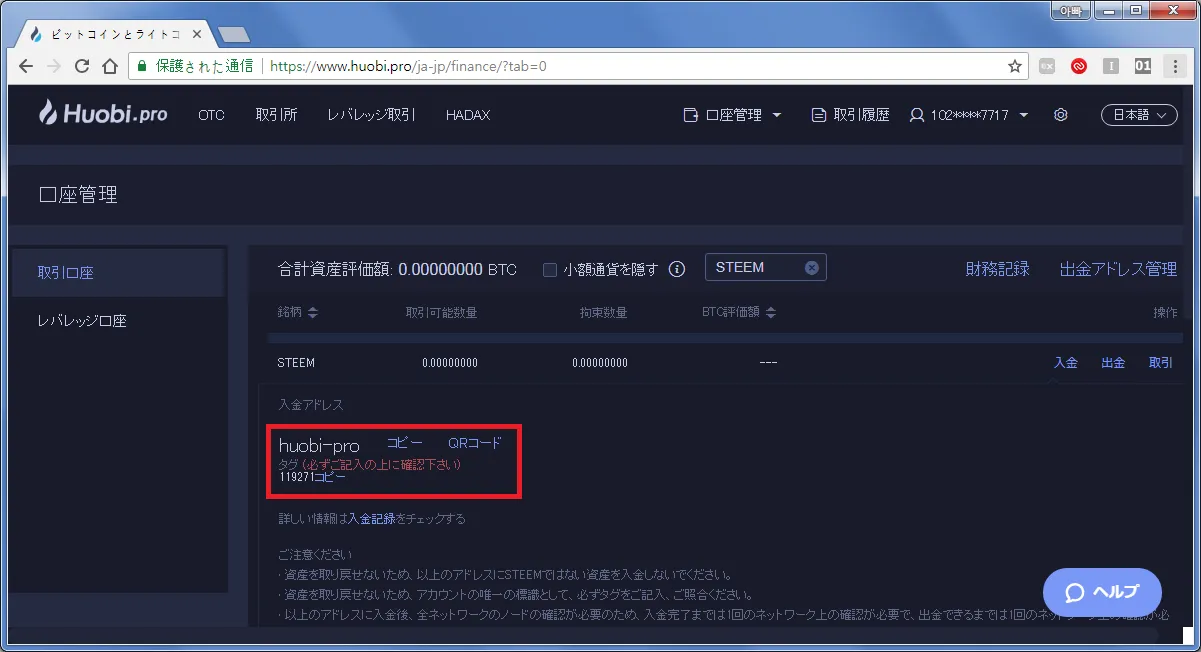Image resolution: width=1201 pixels, height=652 pixels.
Task: Clear the STEEM search with x icon
Action: click(812, 267)
